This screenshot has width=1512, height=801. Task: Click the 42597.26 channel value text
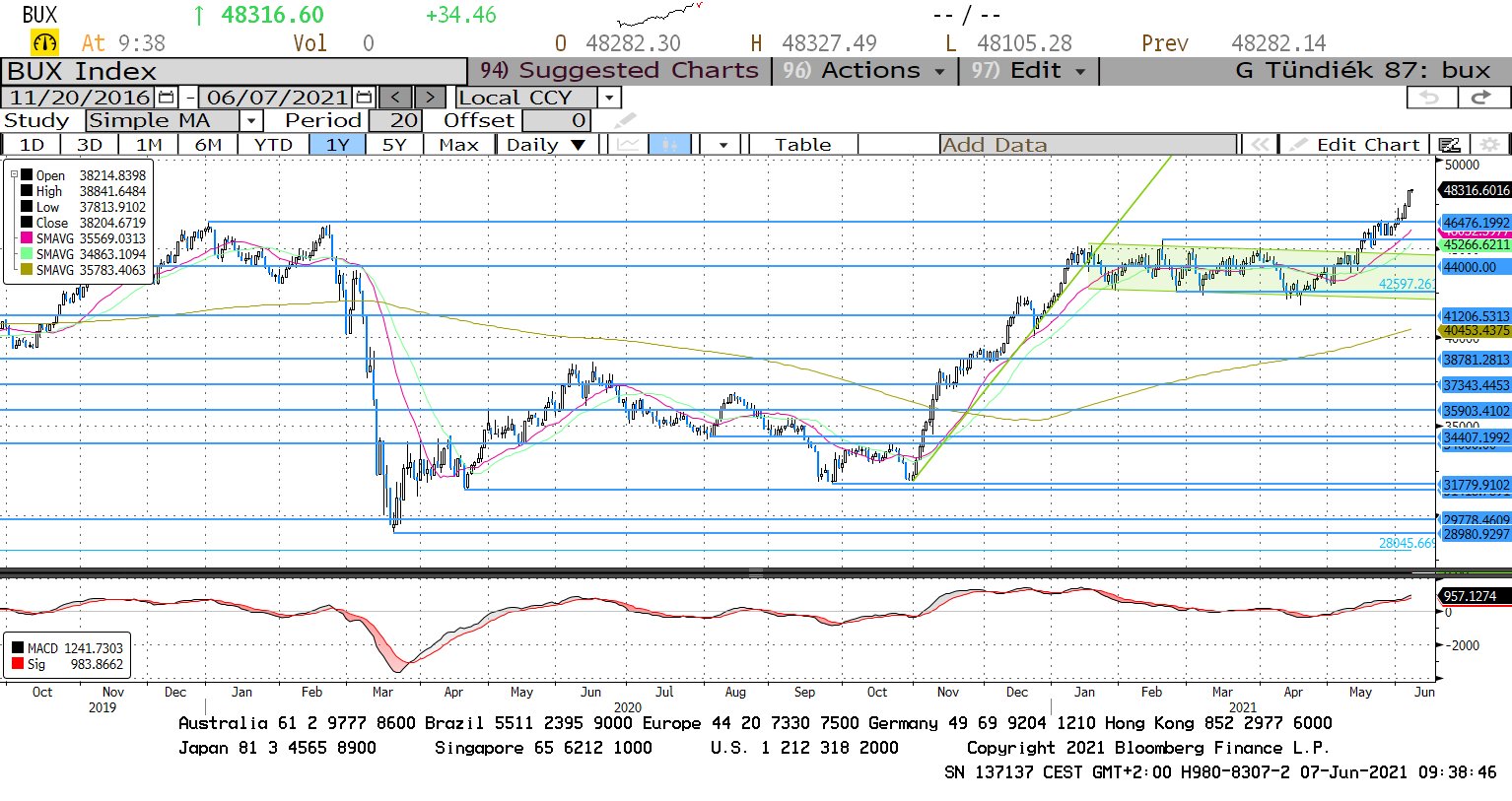[1408, 284]
